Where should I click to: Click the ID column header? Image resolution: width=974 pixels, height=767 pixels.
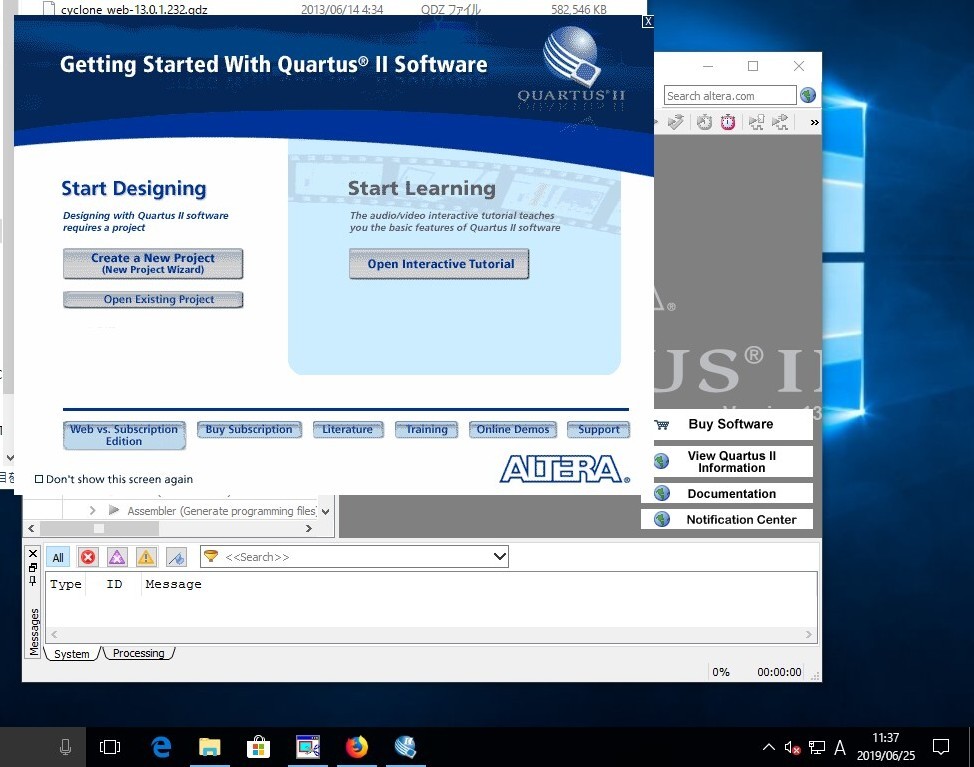[x=114, y=584]
